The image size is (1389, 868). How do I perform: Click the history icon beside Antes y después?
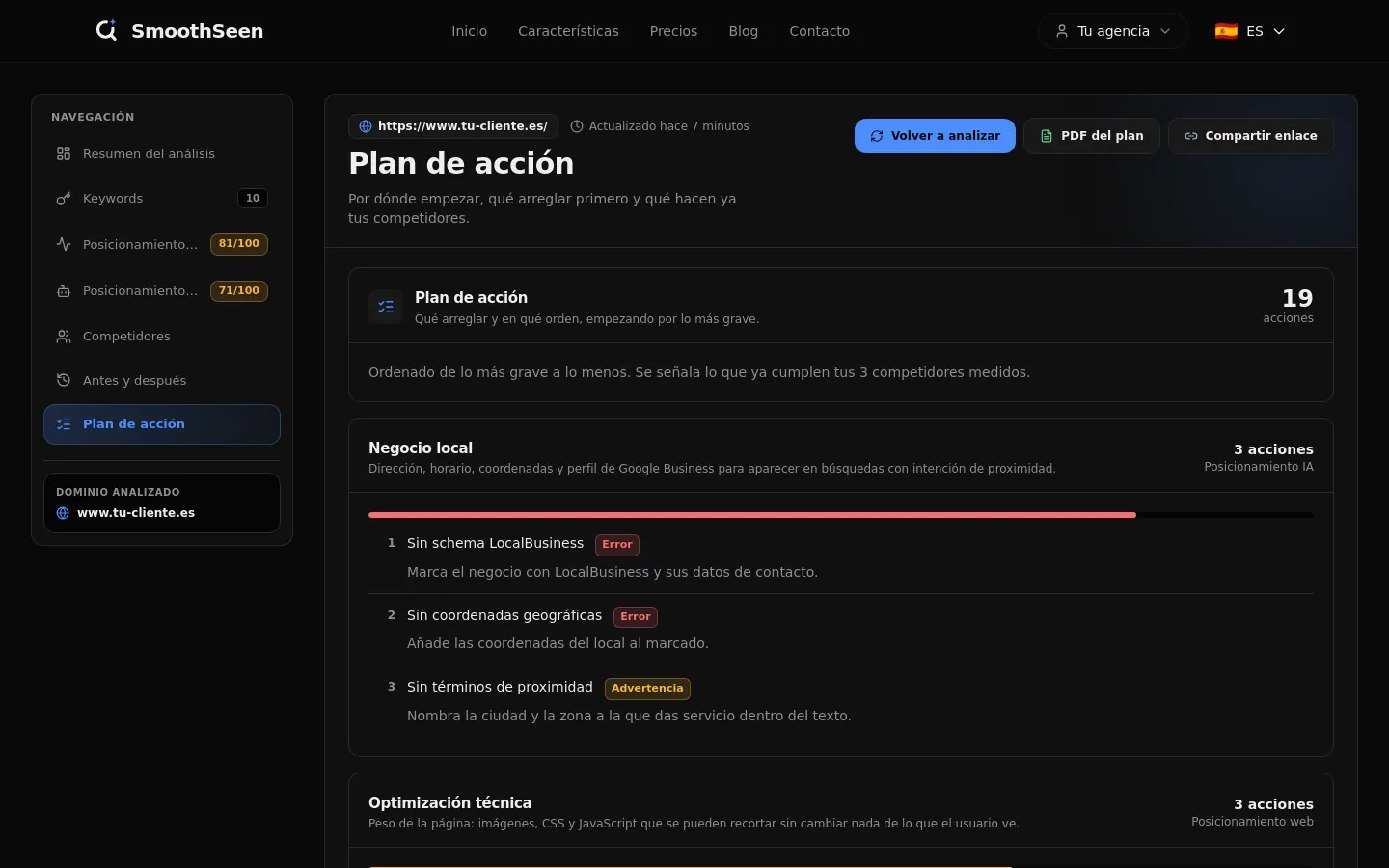64,380
